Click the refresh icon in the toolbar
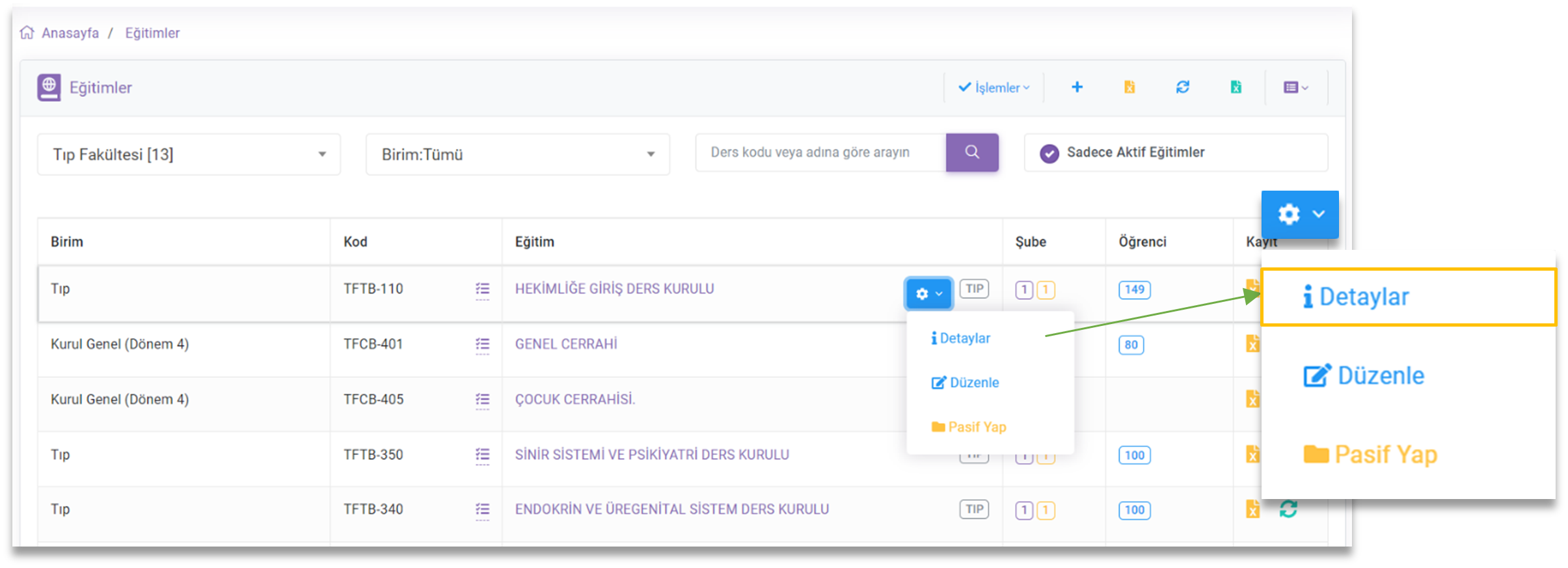 point(1183,87)
